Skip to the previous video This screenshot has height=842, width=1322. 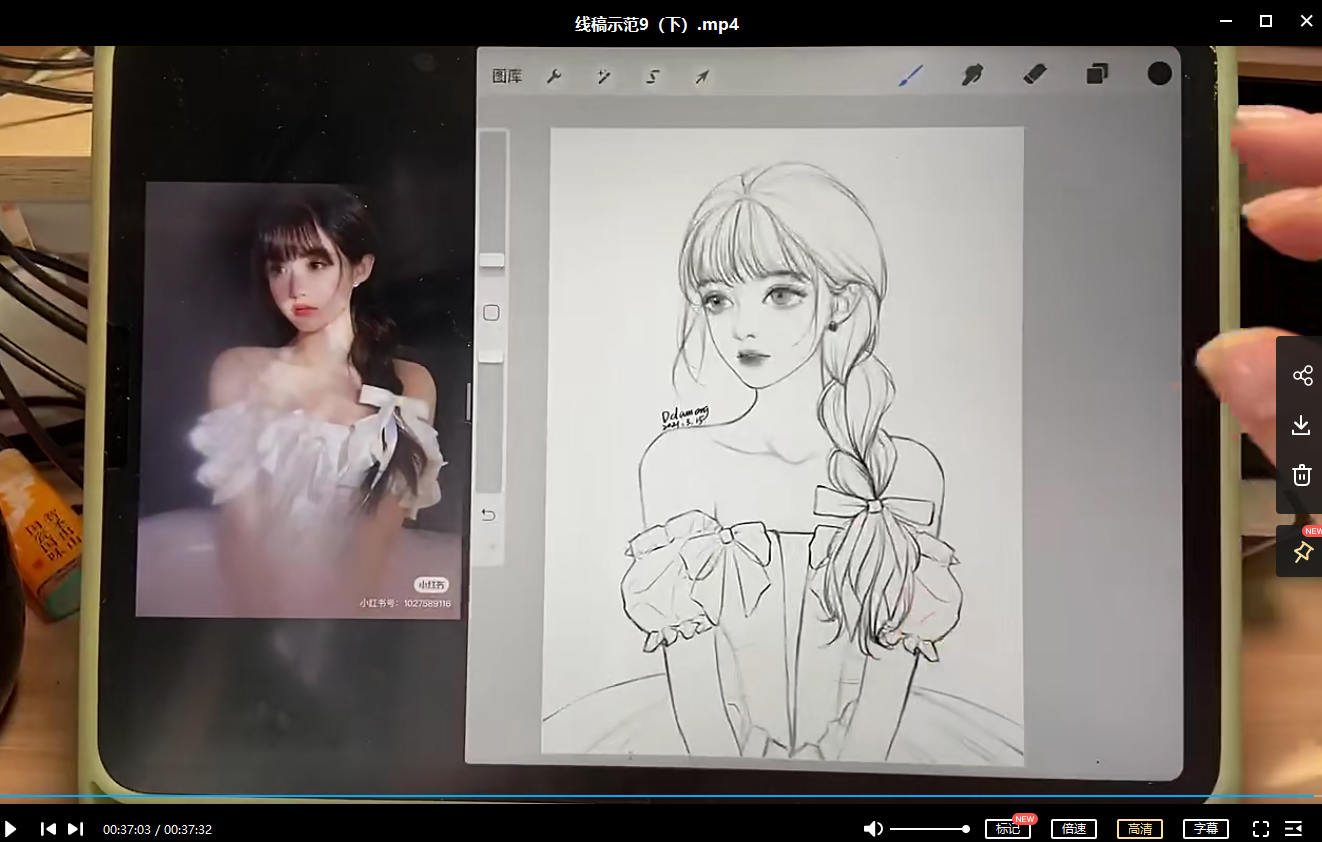[48, 829]
